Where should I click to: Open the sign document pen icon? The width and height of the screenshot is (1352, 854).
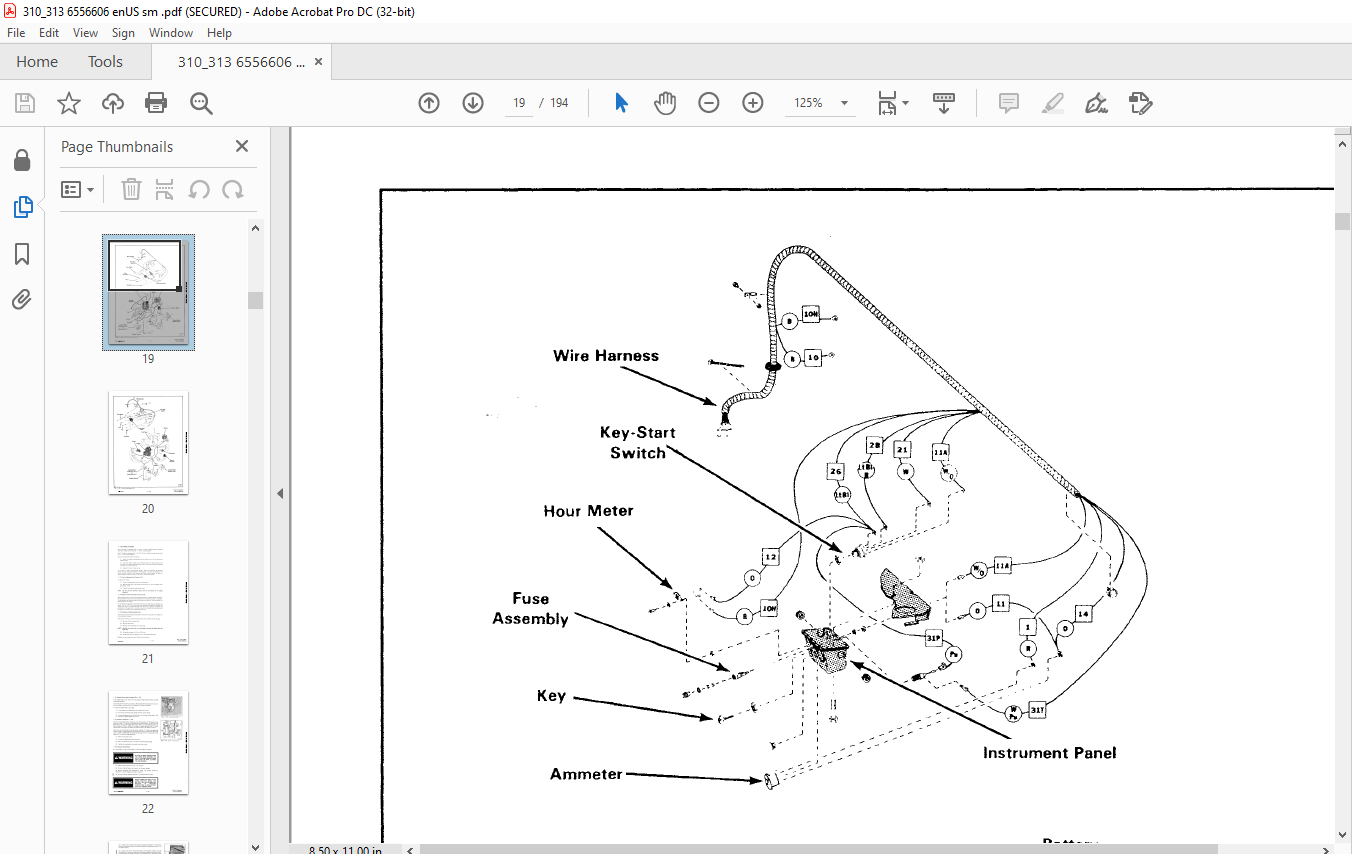(x=1096, y=103)
